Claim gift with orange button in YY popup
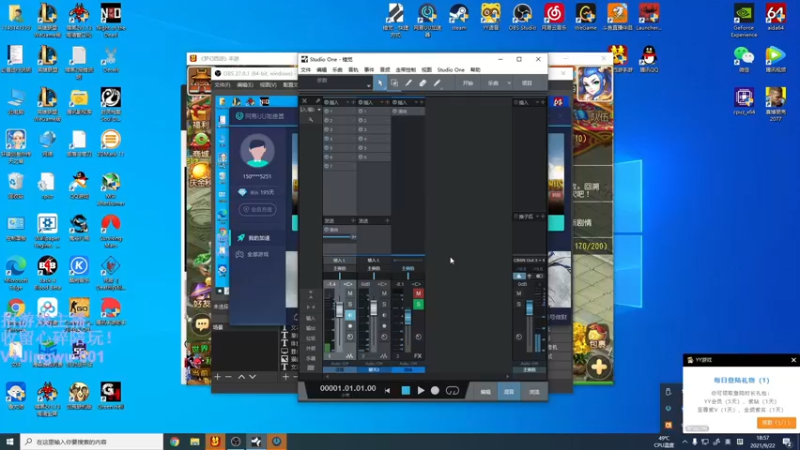800x450 pixels. pos(776,422)
